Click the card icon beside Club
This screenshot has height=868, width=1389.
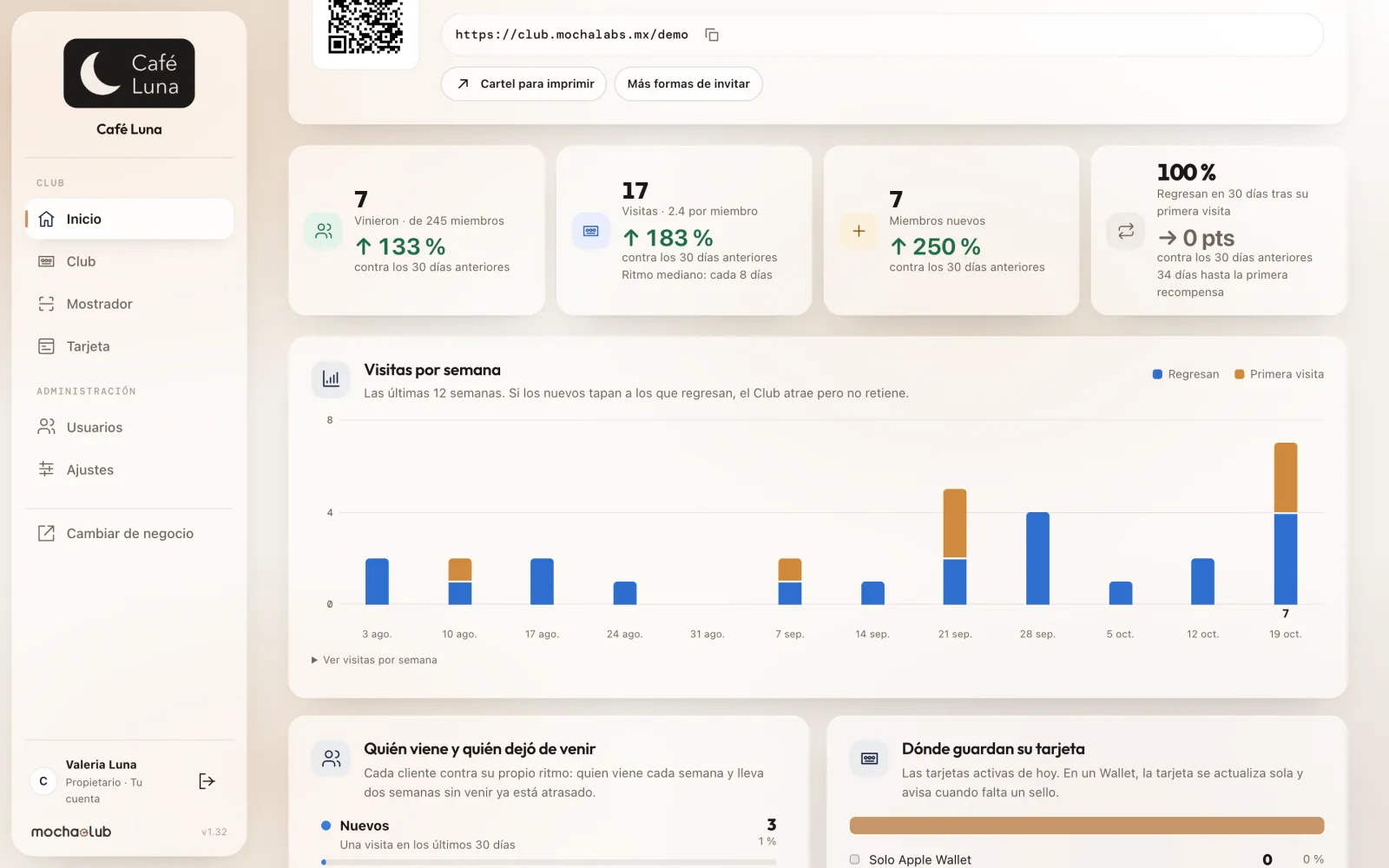click(47, 261)
